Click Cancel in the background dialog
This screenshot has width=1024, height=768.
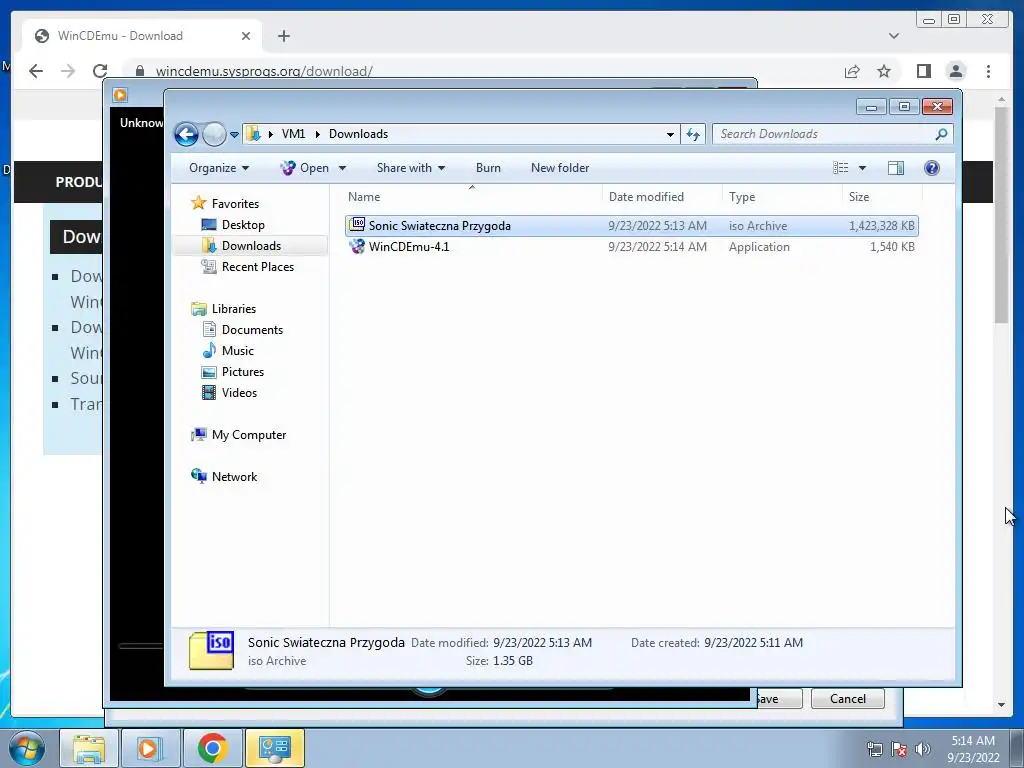tap(848, 699)
